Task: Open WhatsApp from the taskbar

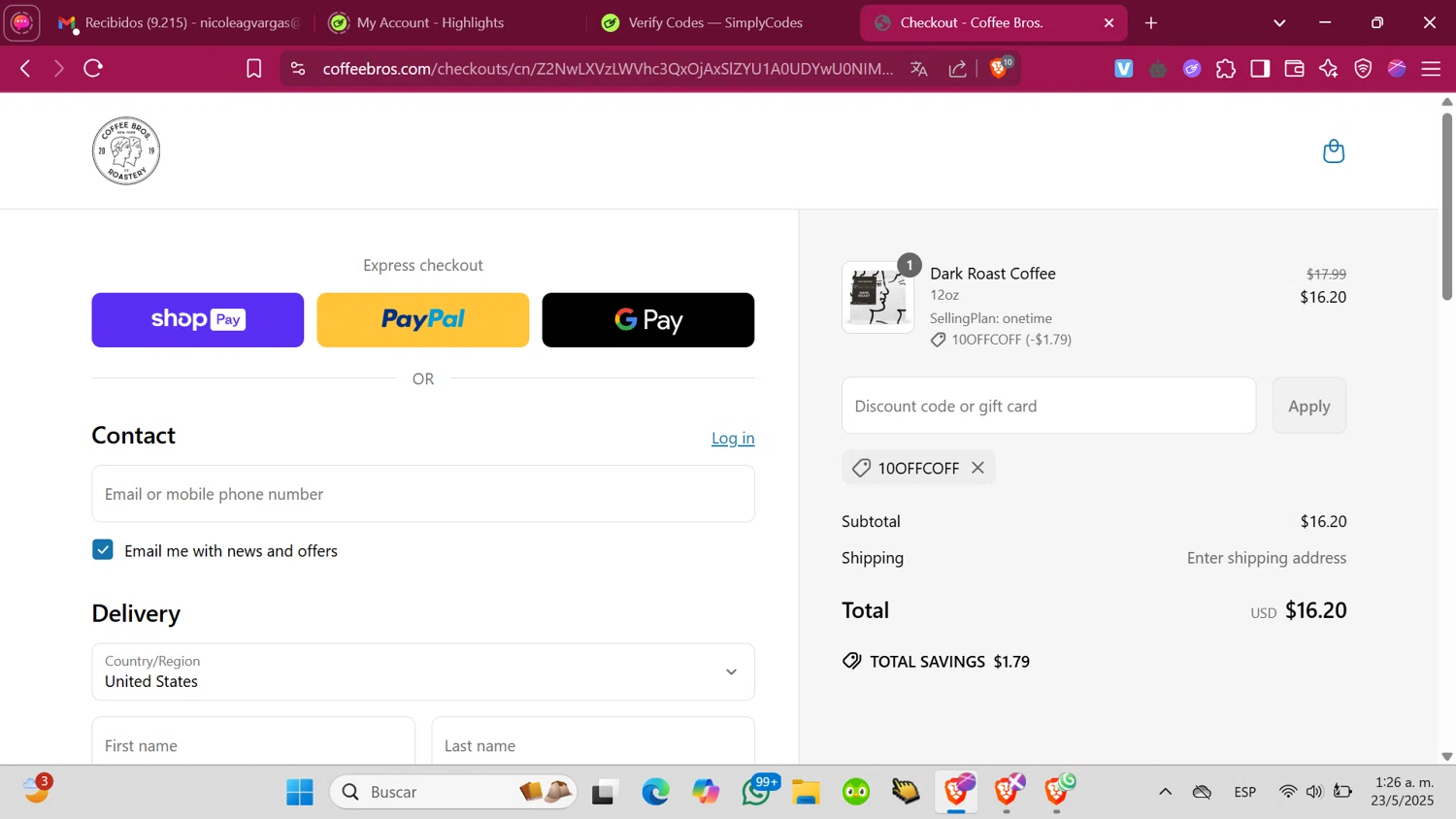Action: pos(757,792)
